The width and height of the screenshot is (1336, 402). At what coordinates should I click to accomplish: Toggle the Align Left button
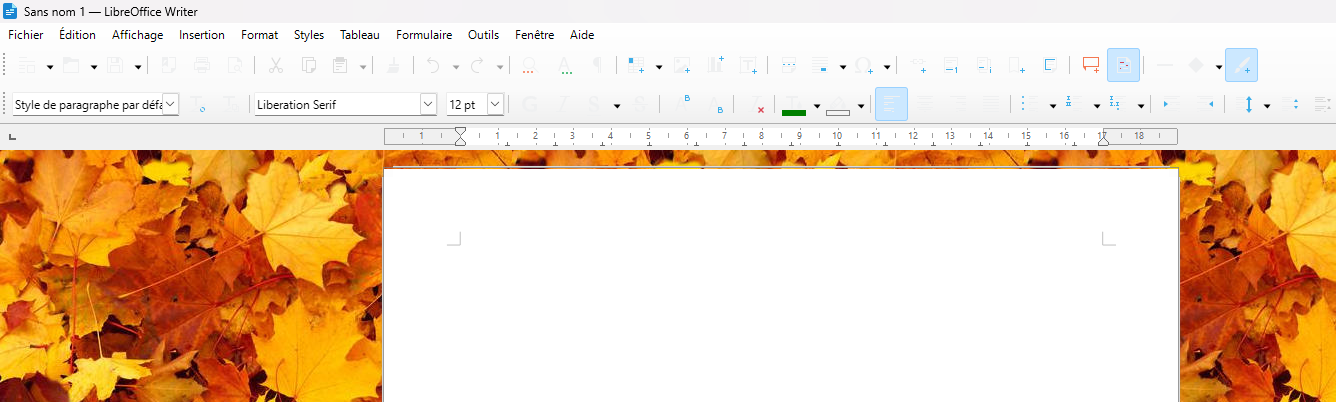(891, 105)
